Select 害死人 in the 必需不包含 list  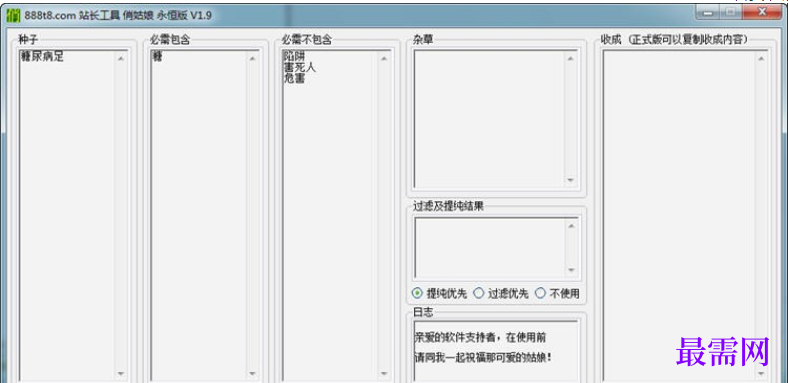tap(300, 67)
